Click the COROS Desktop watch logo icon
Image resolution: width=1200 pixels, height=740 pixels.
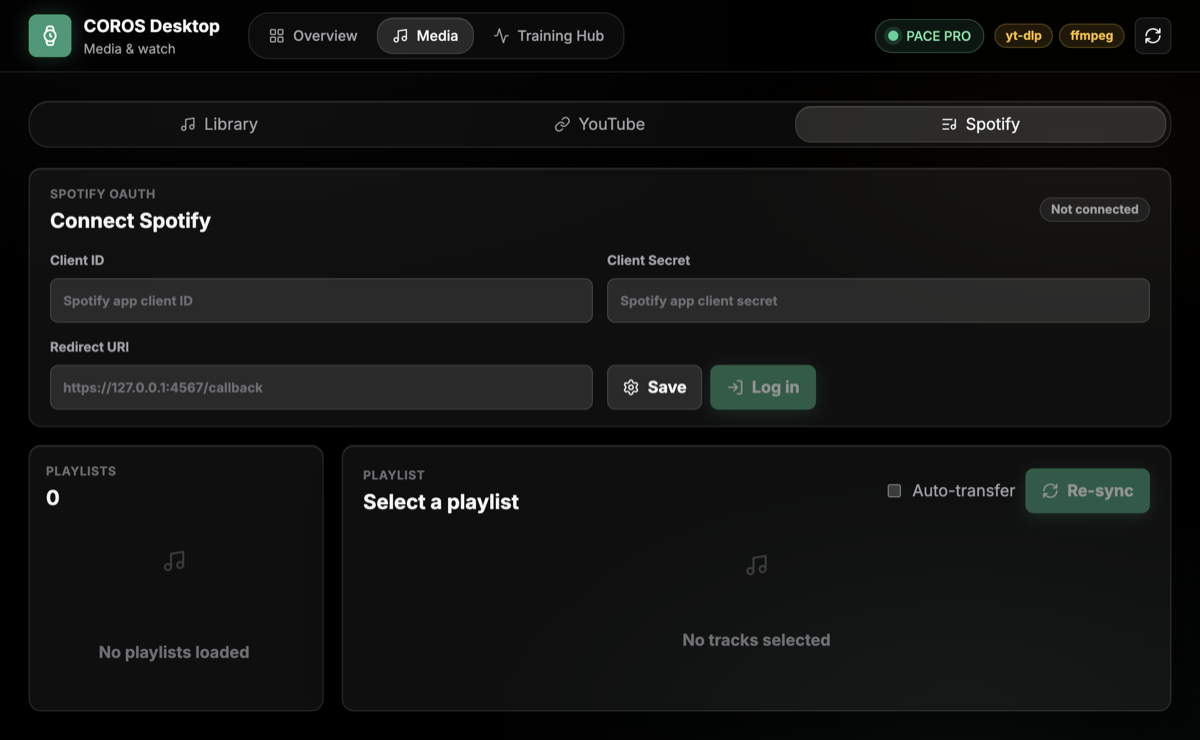tap(50, 36)
